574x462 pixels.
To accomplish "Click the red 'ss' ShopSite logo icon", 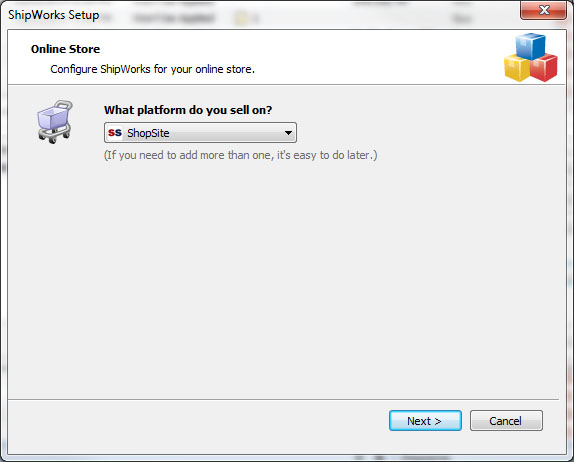I will 115,133.
